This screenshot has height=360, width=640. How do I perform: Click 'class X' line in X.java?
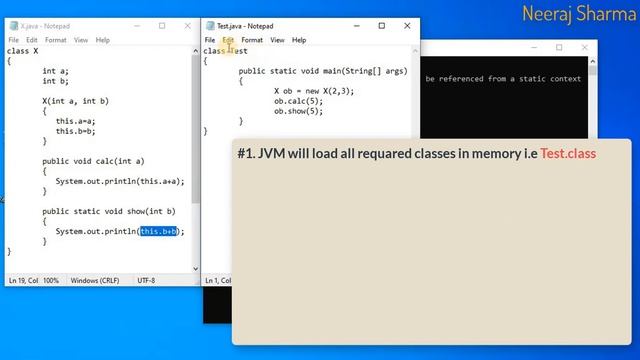pos(22,51)
